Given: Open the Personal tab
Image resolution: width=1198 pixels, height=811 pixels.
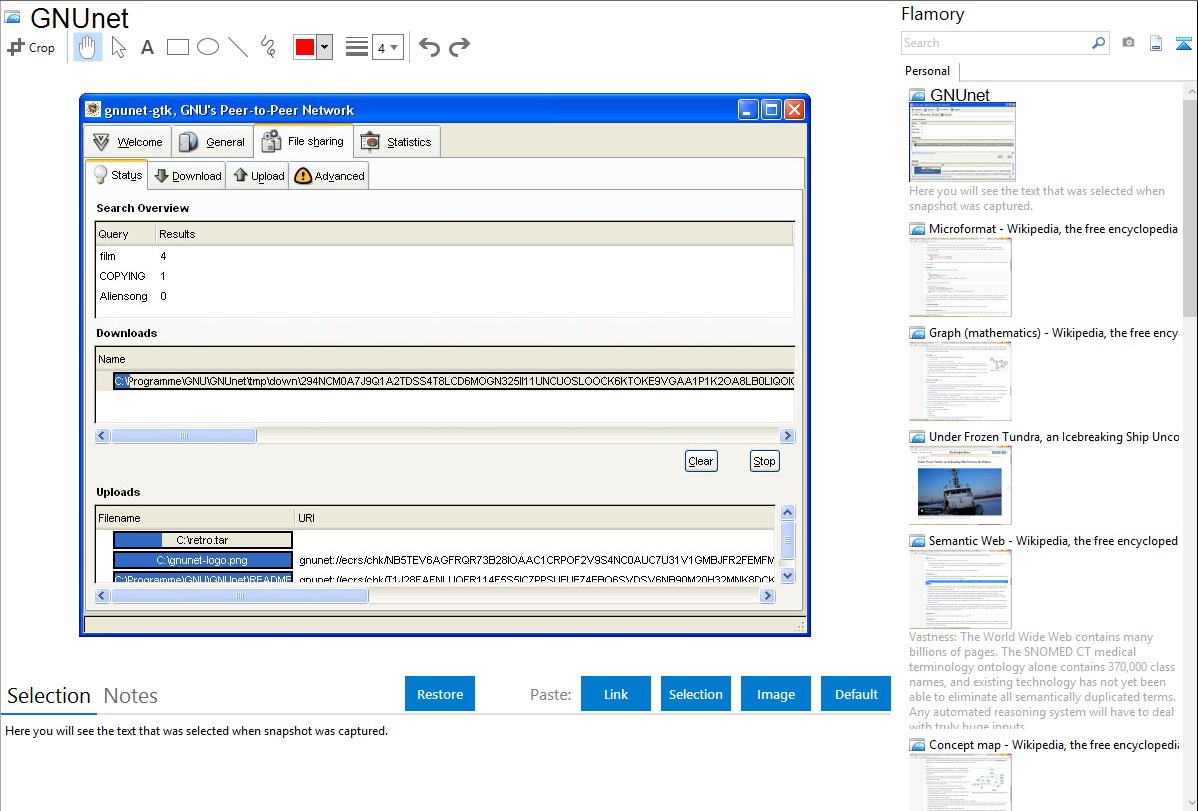Looking at the screenshot, I should [928, 71].
